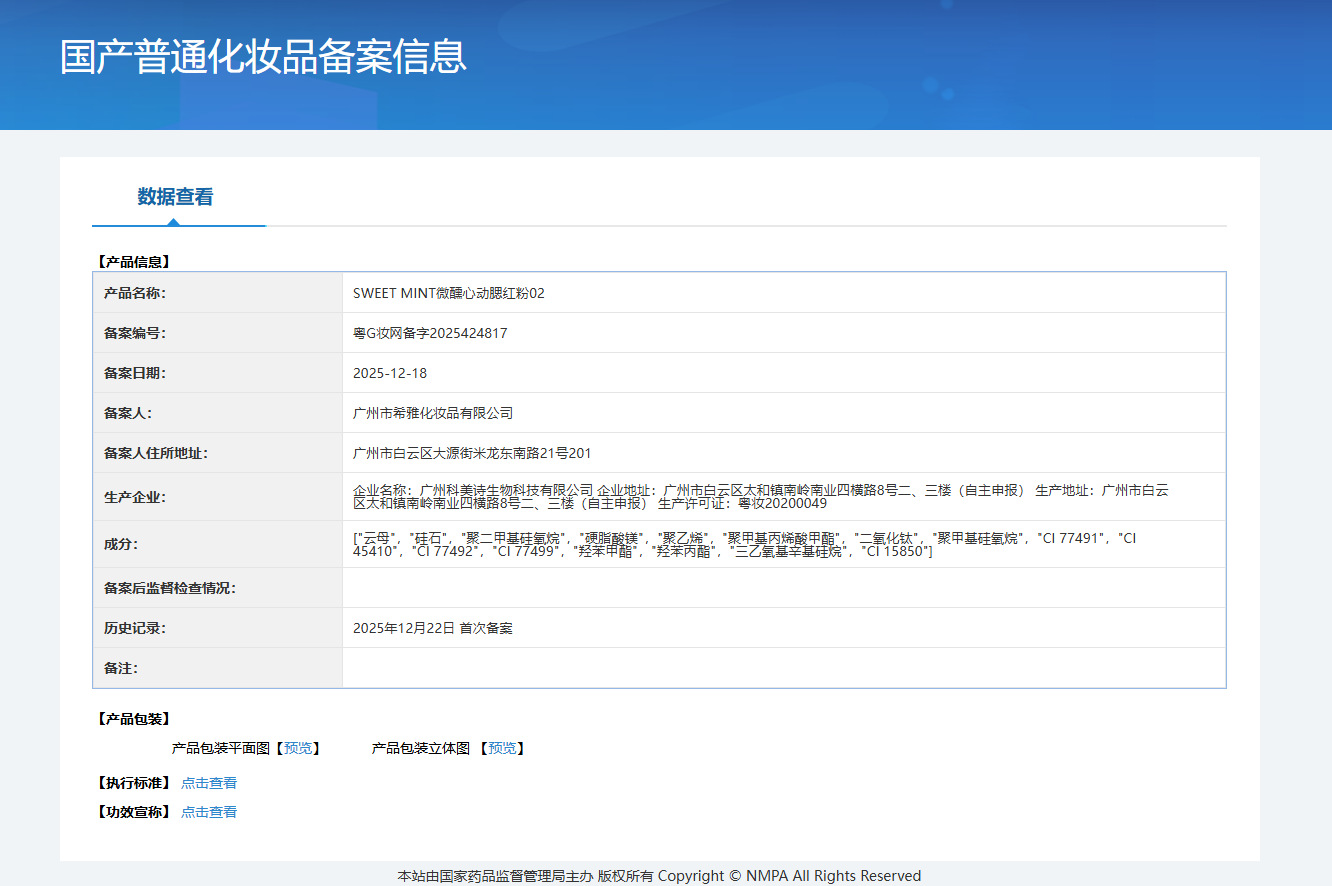Click the 备案编号: label cell
Viewport: 1332px width, 886px height.
(x=218, y=333)
